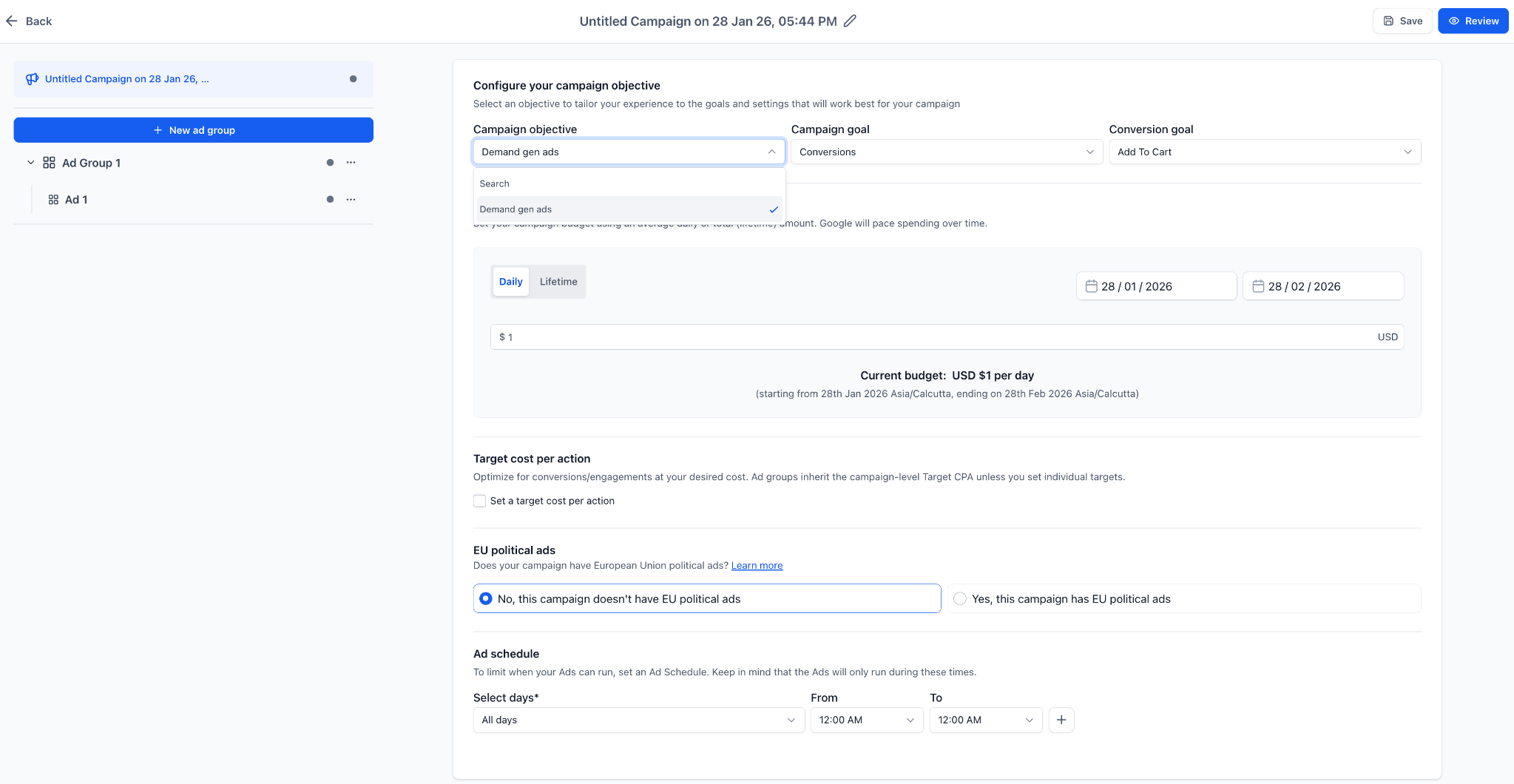Open the Select days dropdown

pos(638,720)
